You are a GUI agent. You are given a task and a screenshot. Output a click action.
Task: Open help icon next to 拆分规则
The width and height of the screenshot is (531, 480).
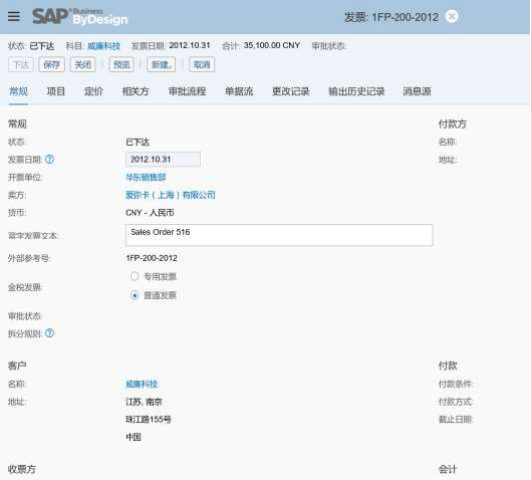click(x=49, y=333)
